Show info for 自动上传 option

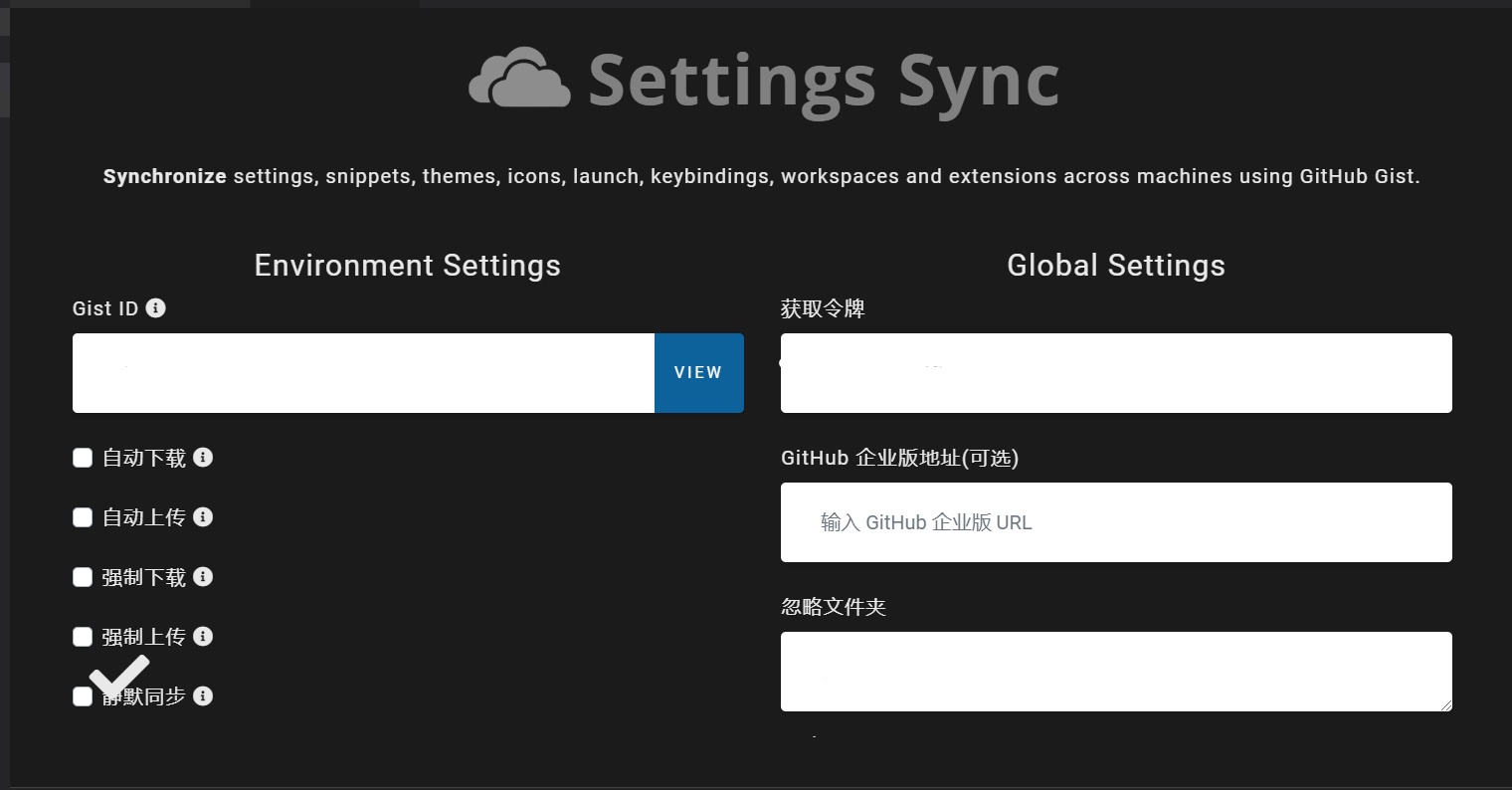click(203, 517)
